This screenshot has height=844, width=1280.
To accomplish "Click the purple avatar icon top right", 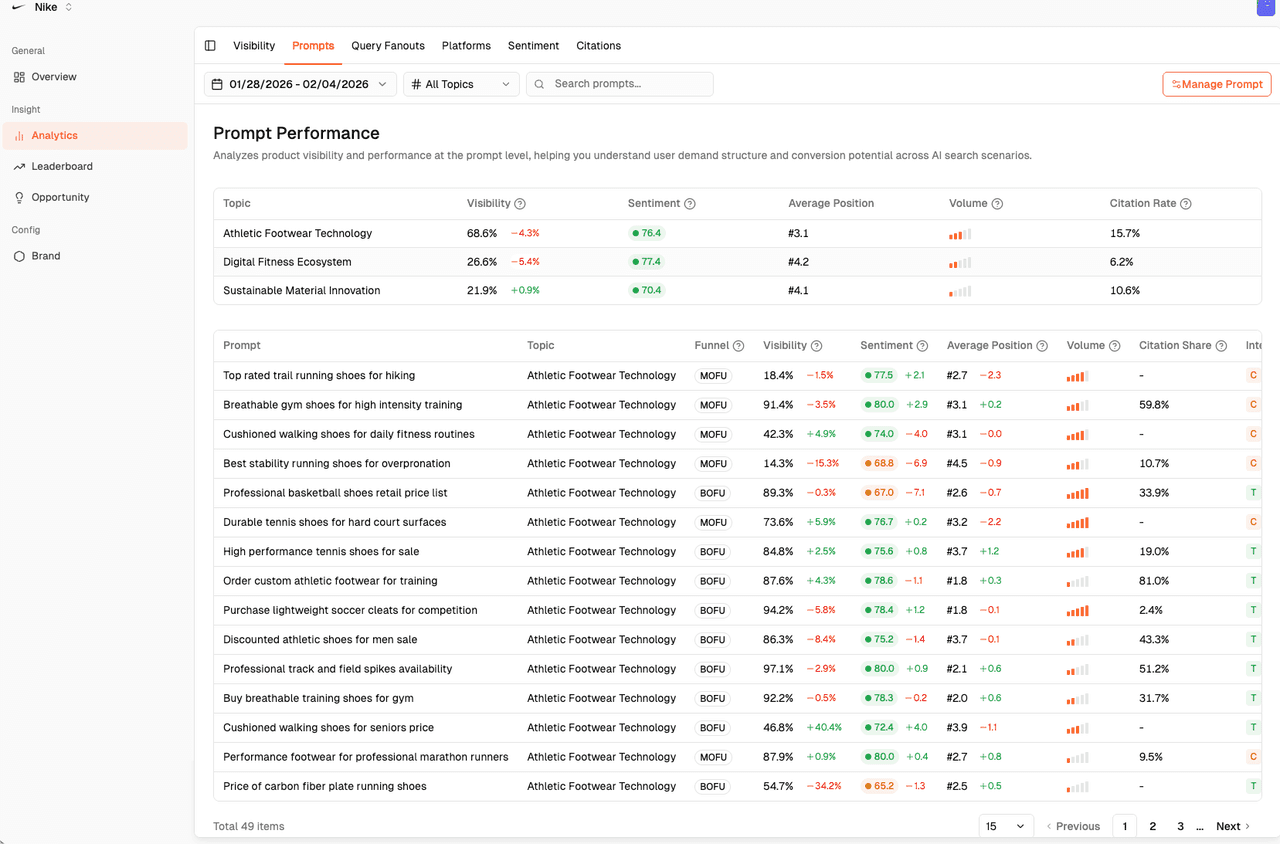I will [x=1267, y=7].
